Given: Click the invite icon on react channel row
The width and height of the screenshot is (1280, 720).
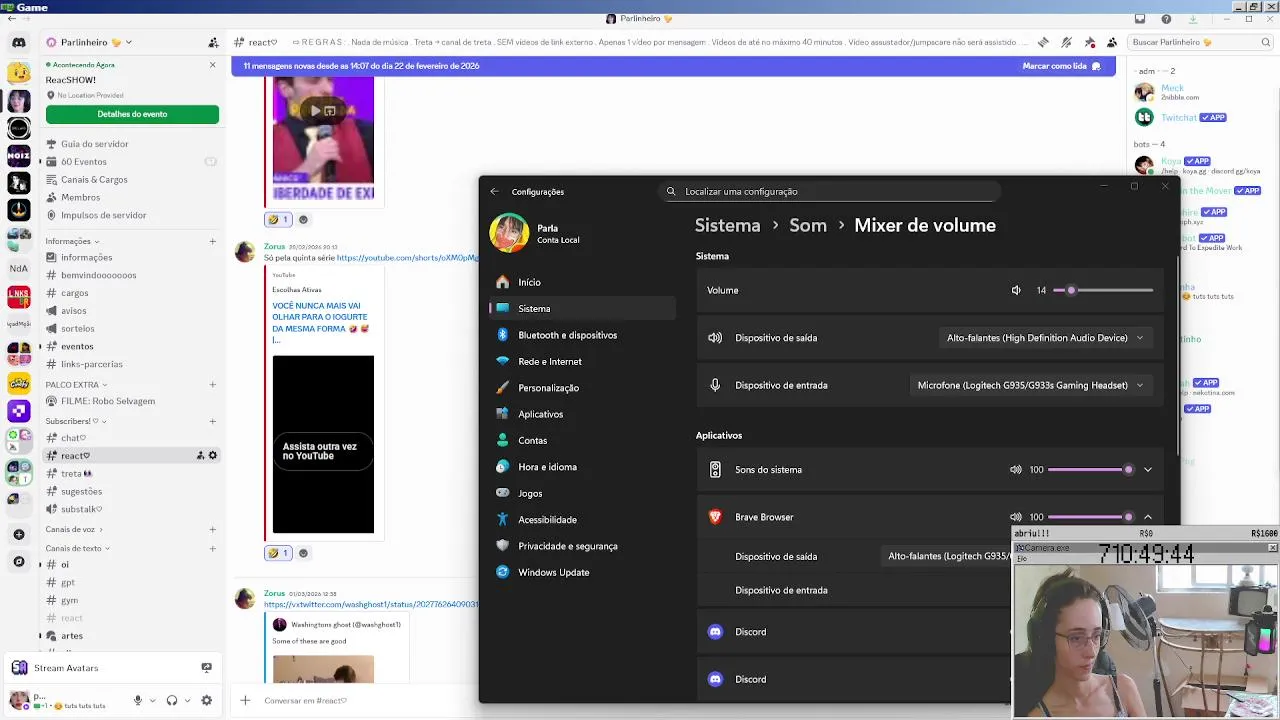Looking at the screenshot, I should [200, 456].
